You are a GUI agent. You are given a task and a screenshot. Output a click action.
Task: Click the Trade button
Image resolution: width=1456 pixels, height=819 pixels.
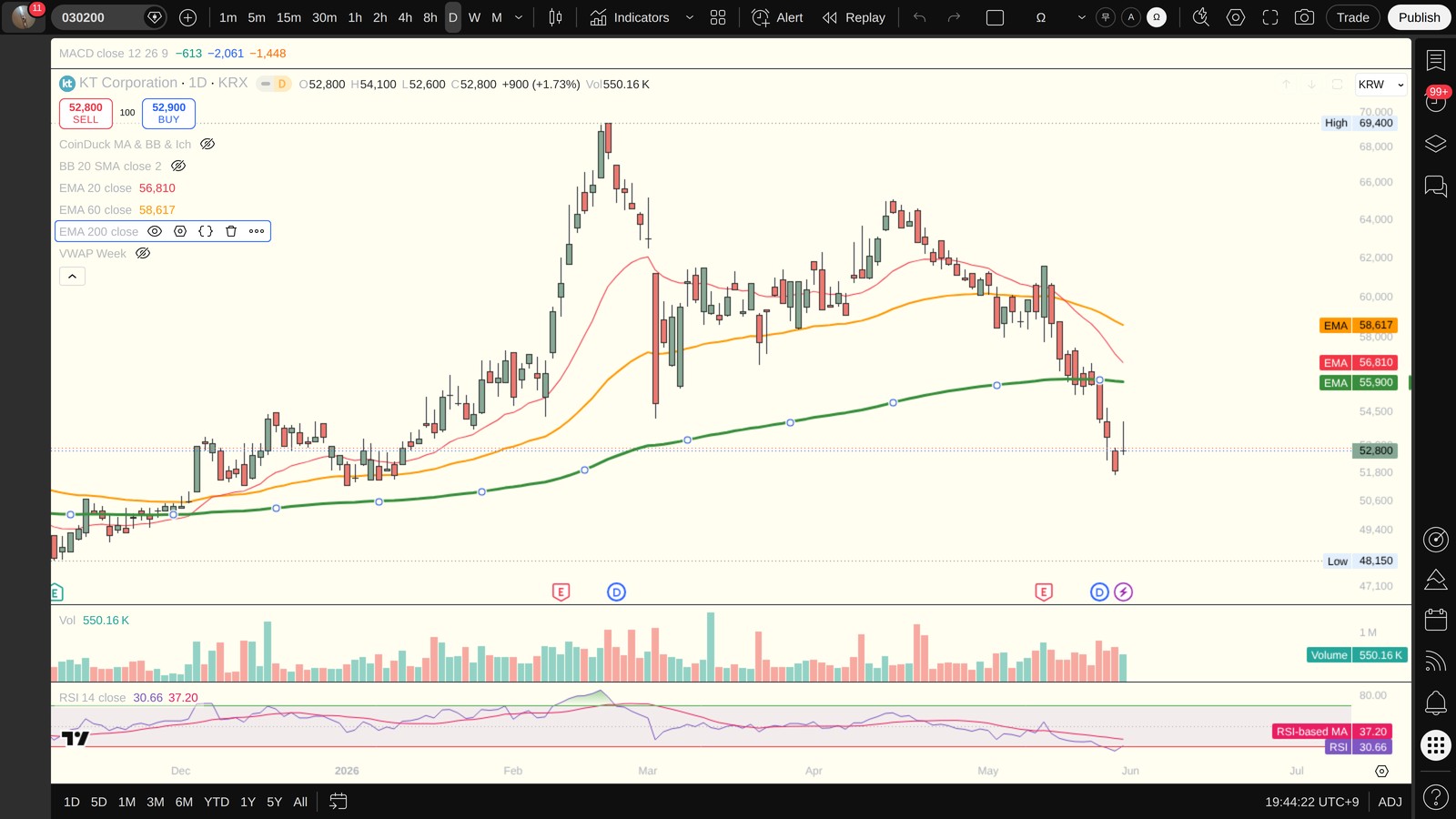pyautogui.click(x=1352, y=17)
